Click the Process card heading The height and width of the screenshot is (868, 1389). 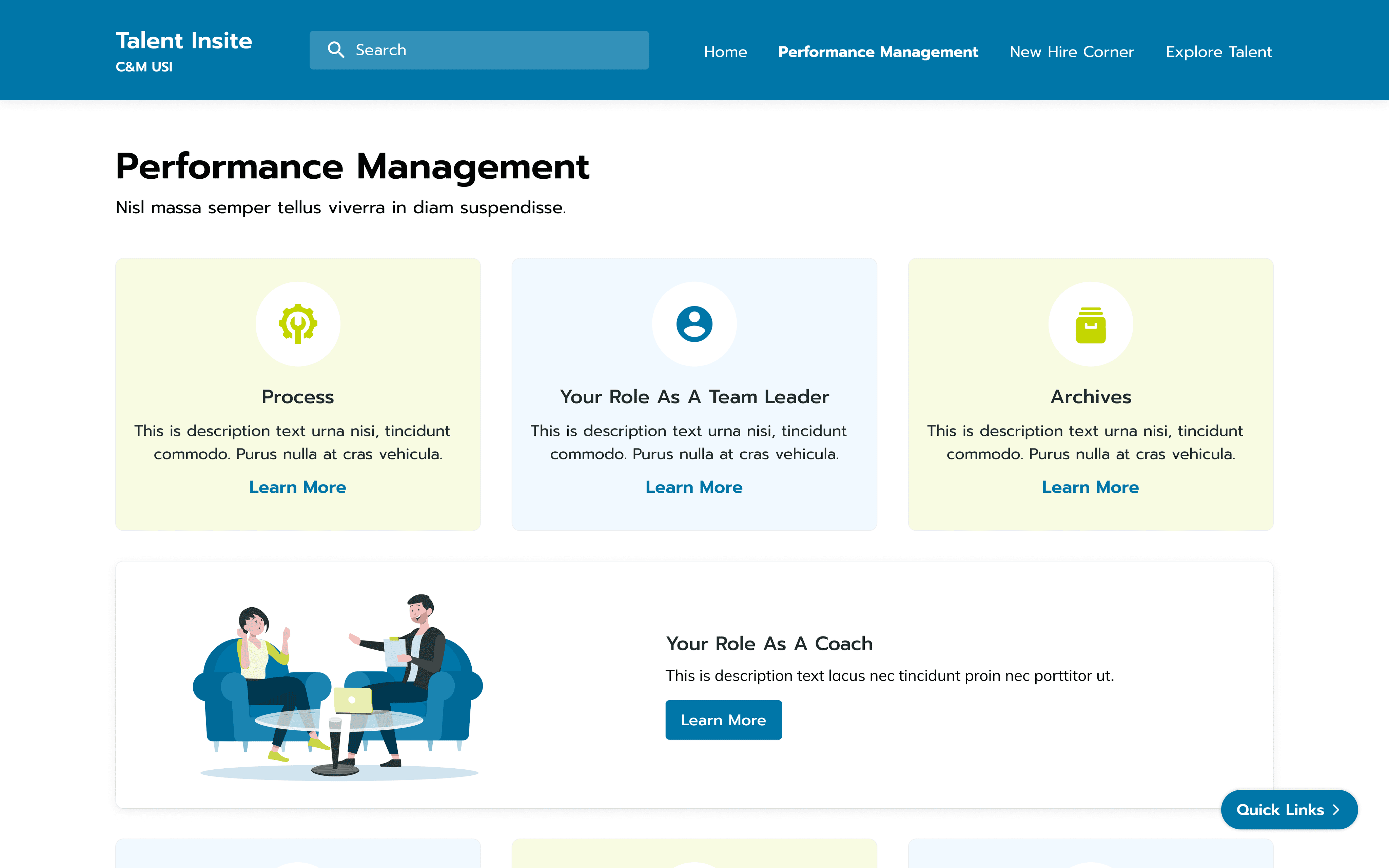point(297,397)
